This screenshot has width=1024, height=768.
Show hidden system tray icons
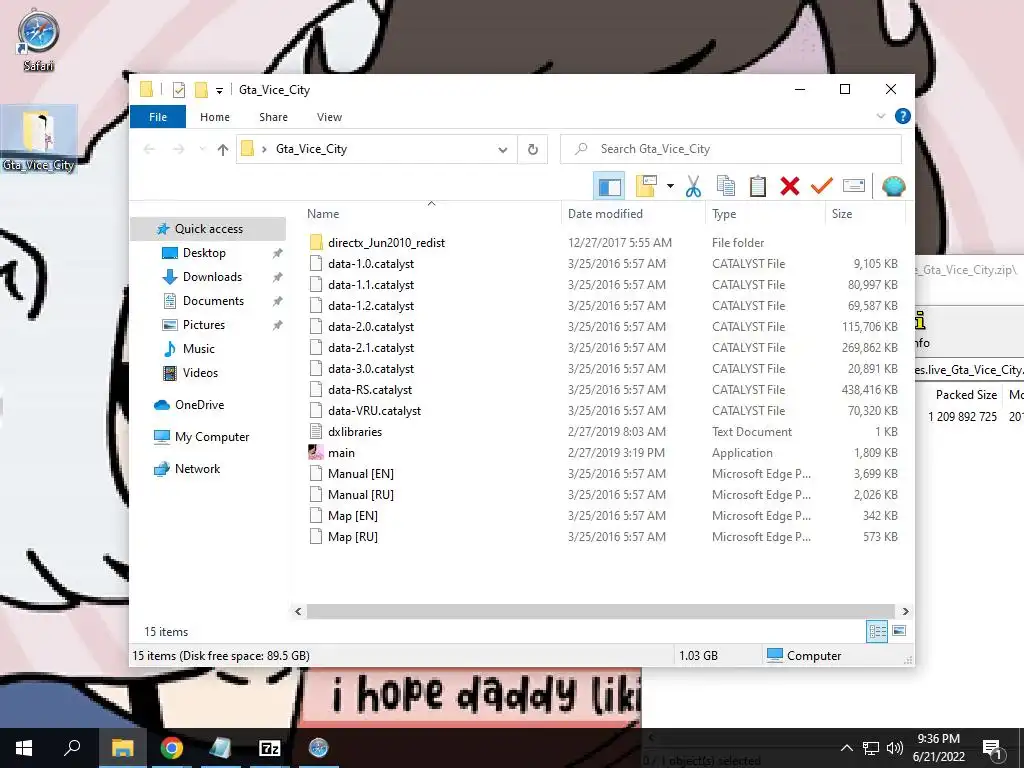(x=846, y=748)
